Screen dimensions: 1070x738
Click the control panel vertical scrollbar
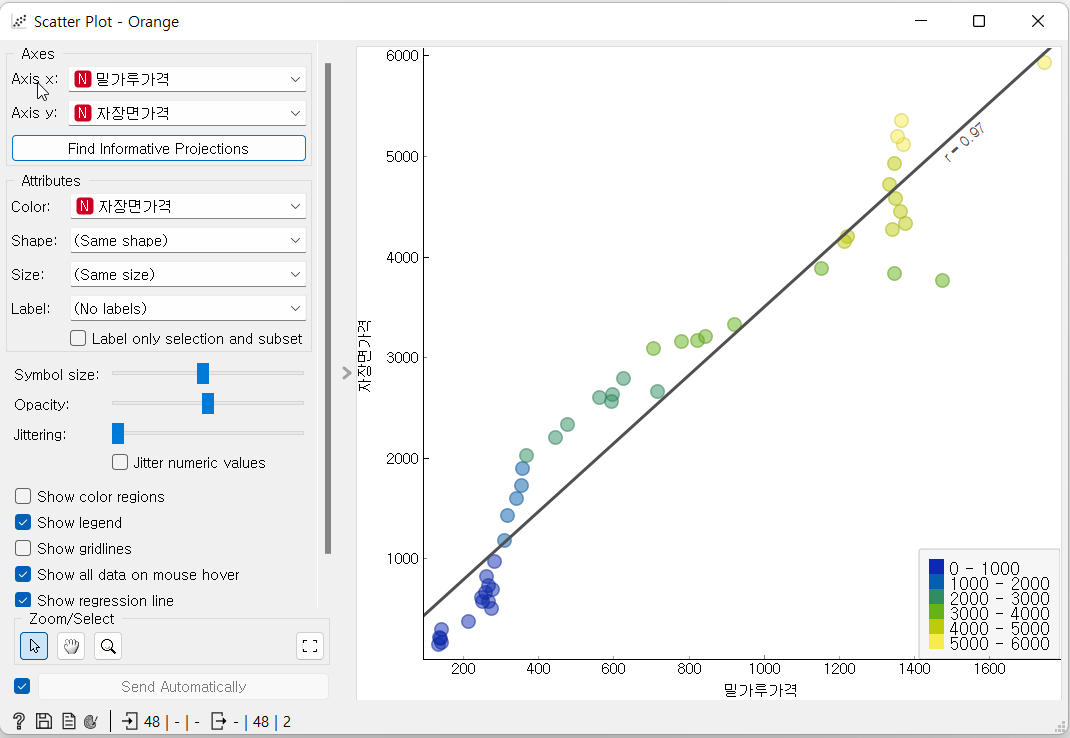tap(328, 309)
